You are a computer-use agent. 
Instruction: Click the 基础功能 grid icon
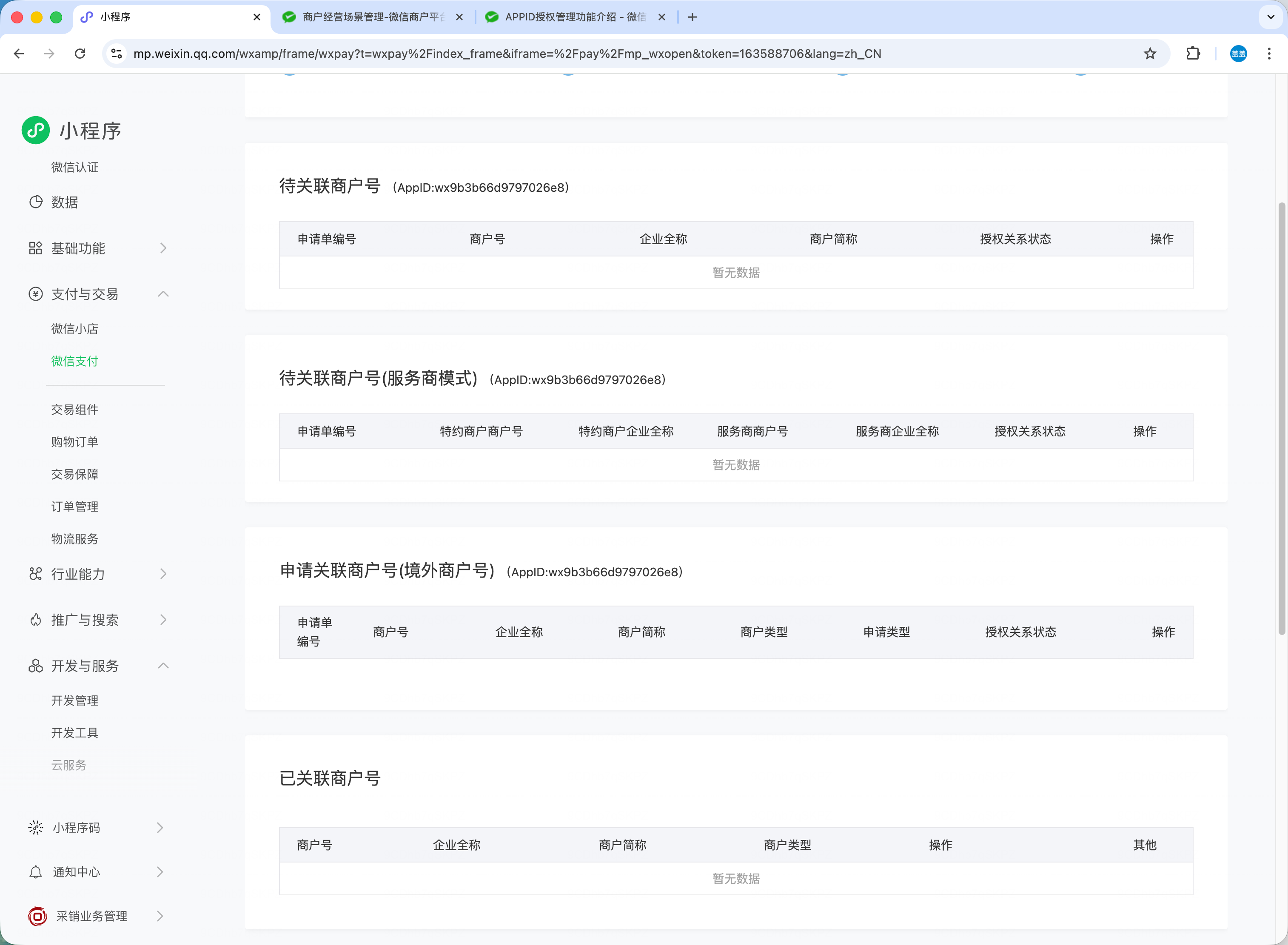point(35,248)
